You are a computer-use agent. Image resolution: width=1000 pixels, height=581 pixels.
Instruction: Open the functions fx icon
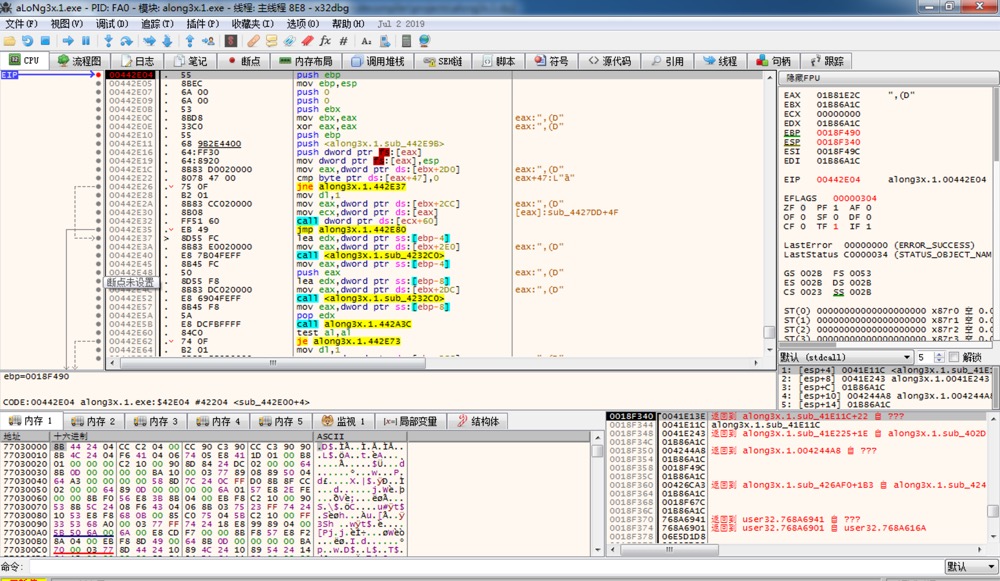pos(325,41)
